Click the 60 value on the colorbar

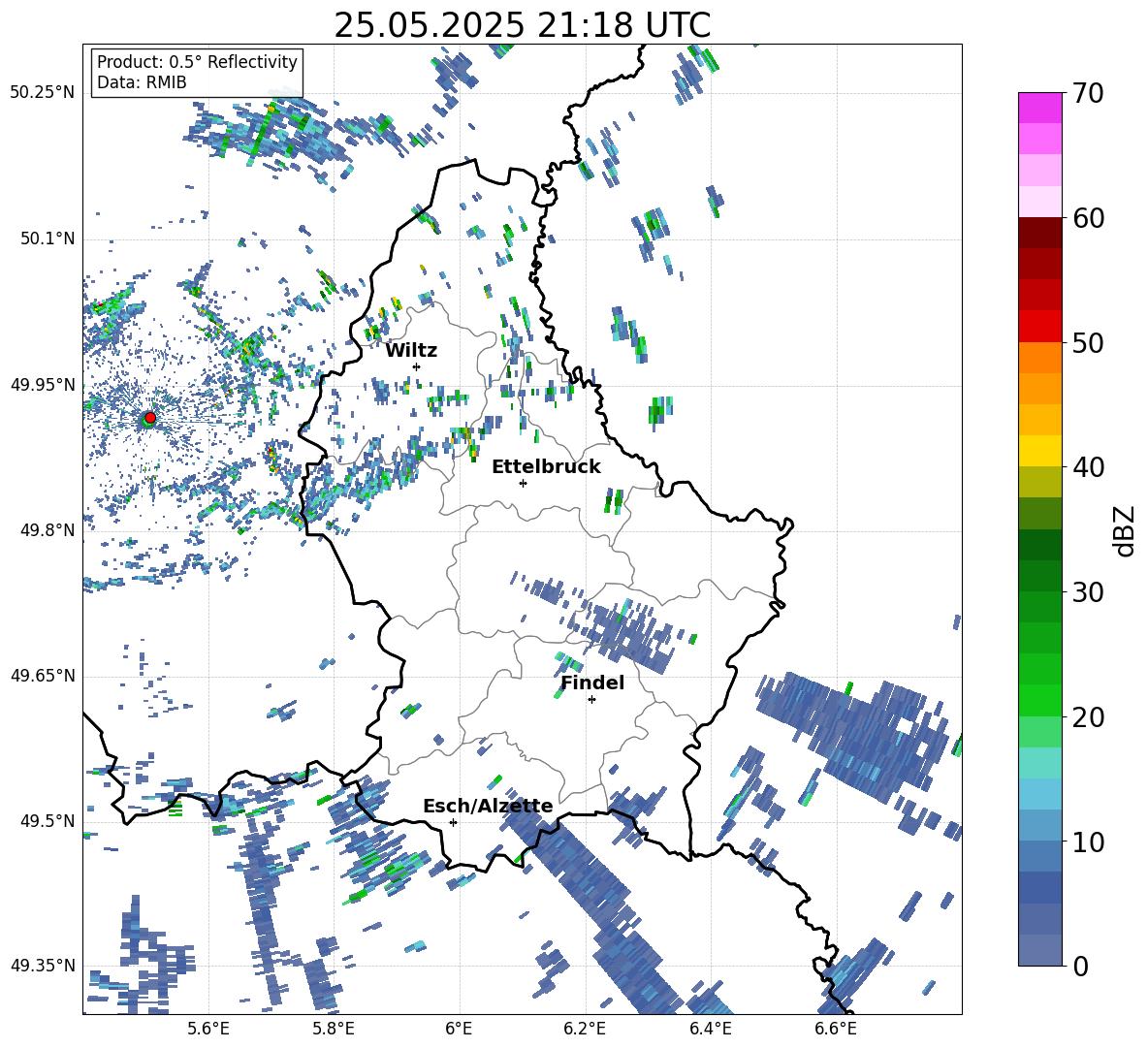click(x=1087, y=218)
